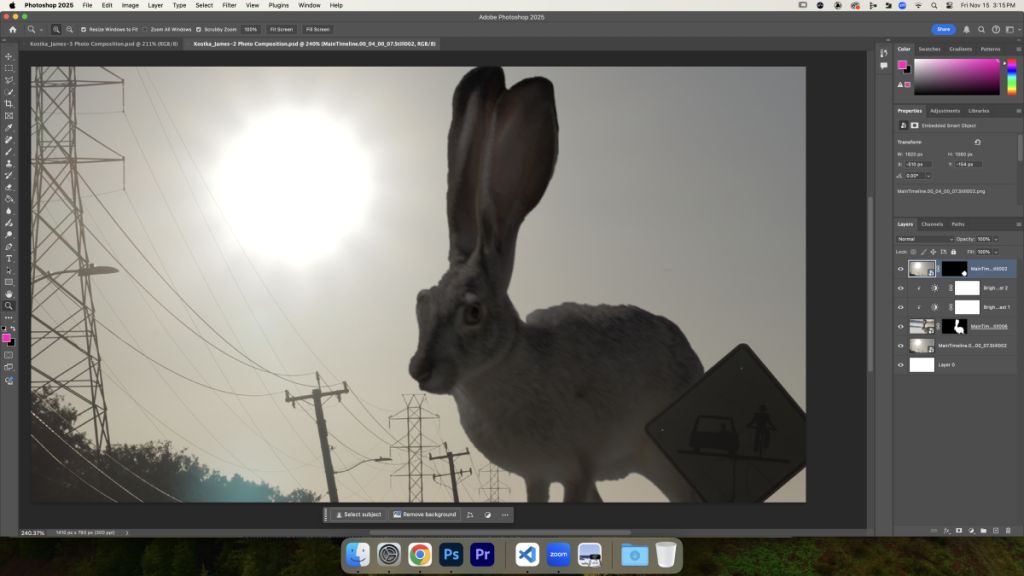Click the Fit Screen button

coord(281,30)
